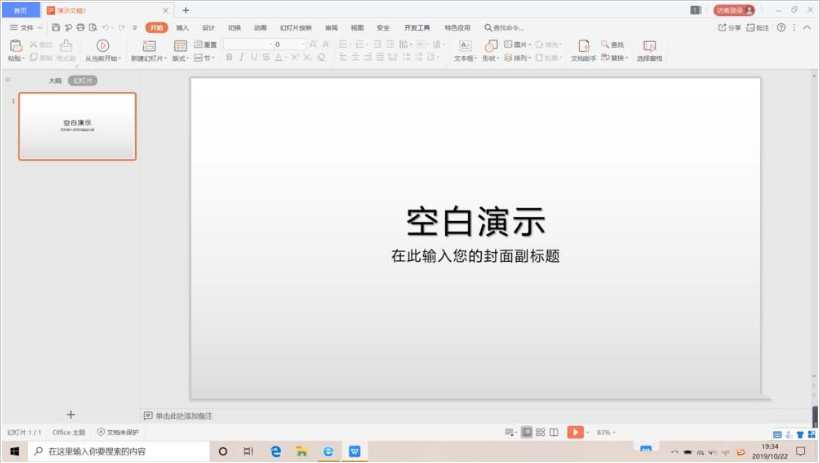820x463 pixels.
Task: Switch to Normal view in status bar
Action: 527,432
